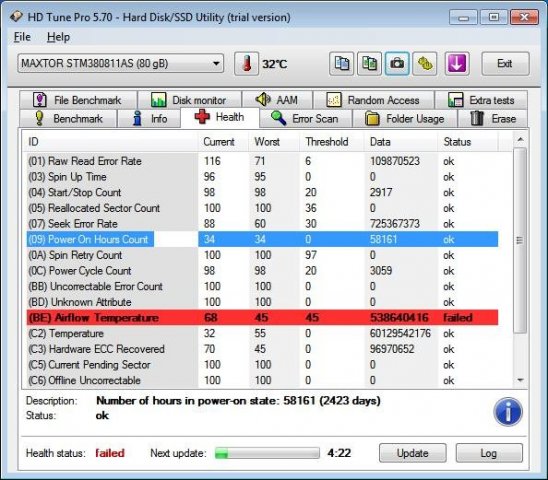Click the green copy results icon
The height and width of the screenshot is (480, 548).
coord(369,64)
